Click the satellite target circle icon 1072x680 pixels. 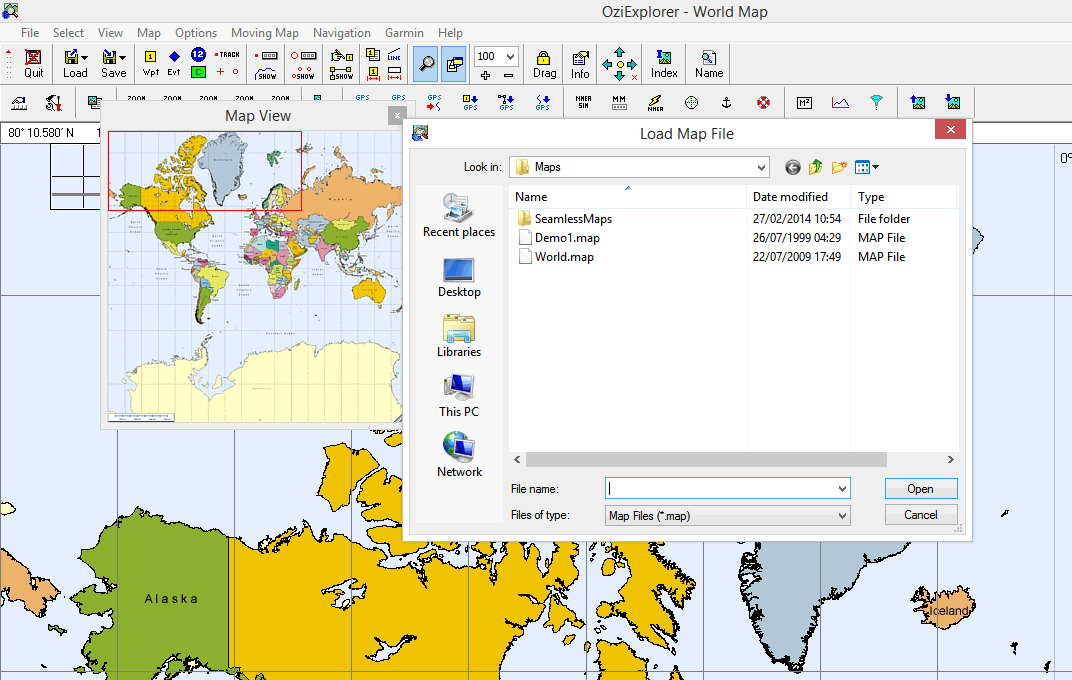[691, 103]
